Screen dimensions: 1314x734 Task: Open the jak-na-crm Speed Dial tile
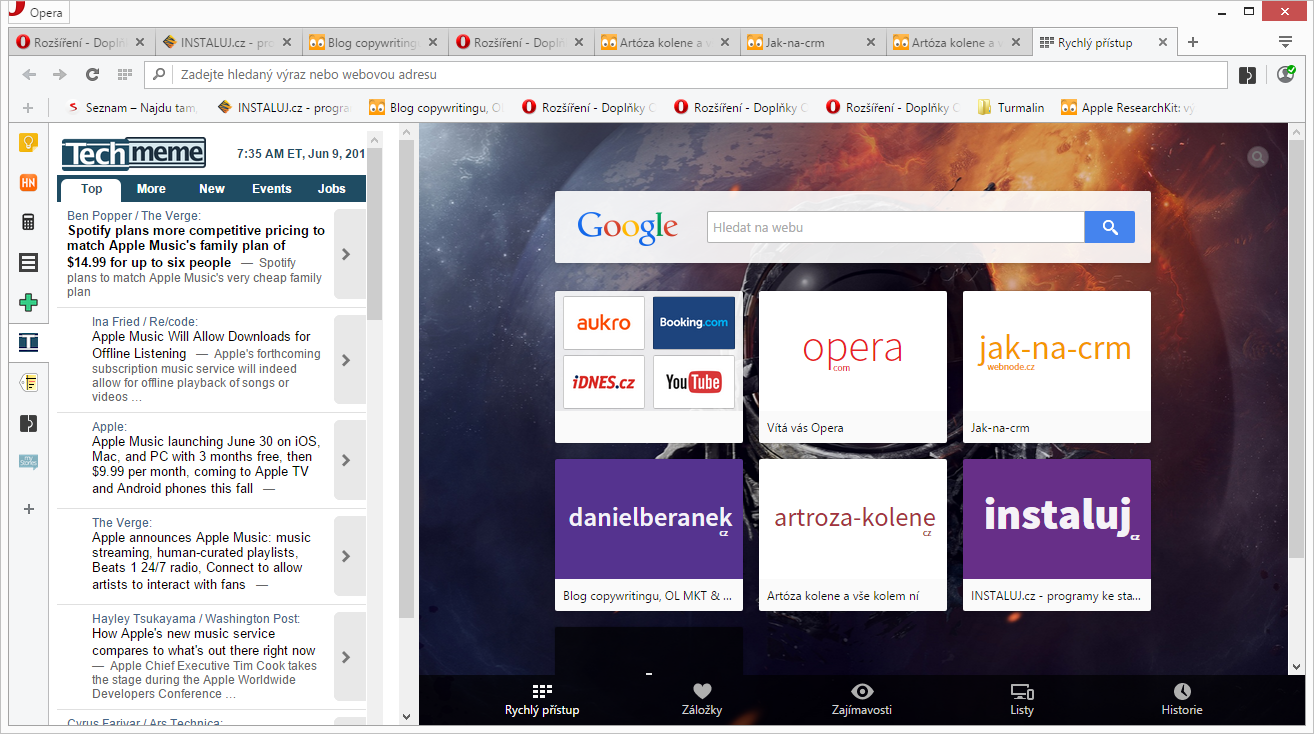[1057, 367]
